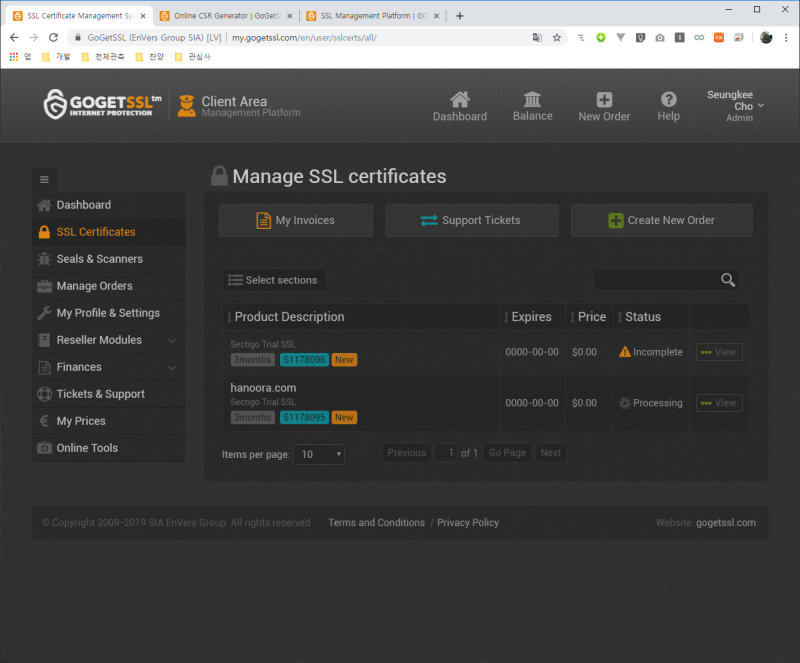Viewport: 800px width, 663px height.
Task: Close the Online CSR Generator tab
Action: pyautogui.click(x=289, y=16)
